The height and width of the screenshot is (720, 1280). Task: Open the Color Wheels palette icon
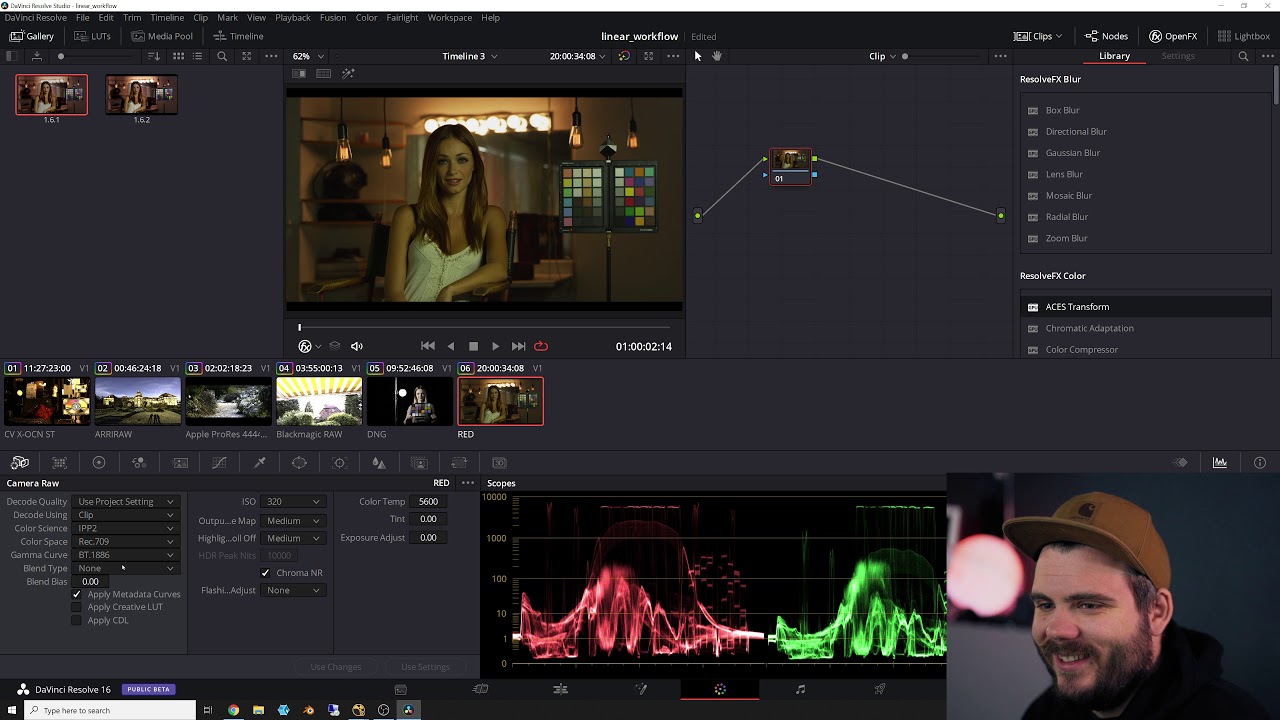[99, 463]
